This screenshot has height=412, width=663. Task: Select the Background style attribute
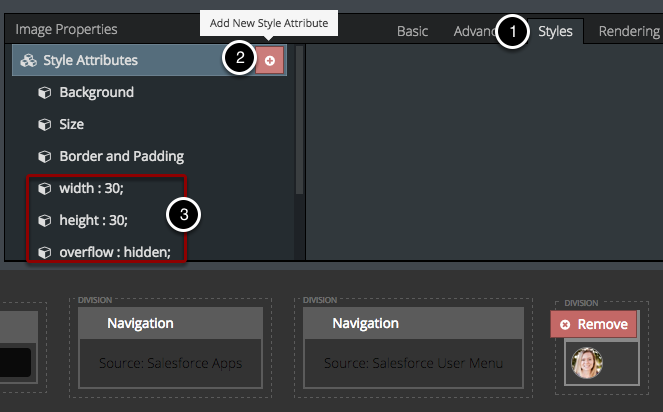click(96, 93)
